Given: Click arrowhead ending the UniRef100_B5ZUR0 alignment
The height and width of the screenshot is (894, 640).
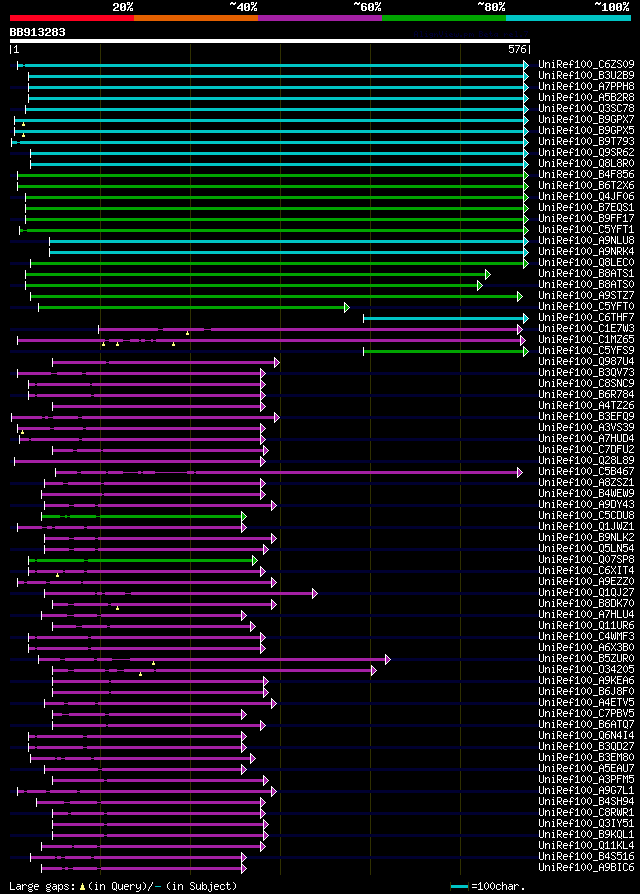Looking at the screenshot, I should coord(388,660).
